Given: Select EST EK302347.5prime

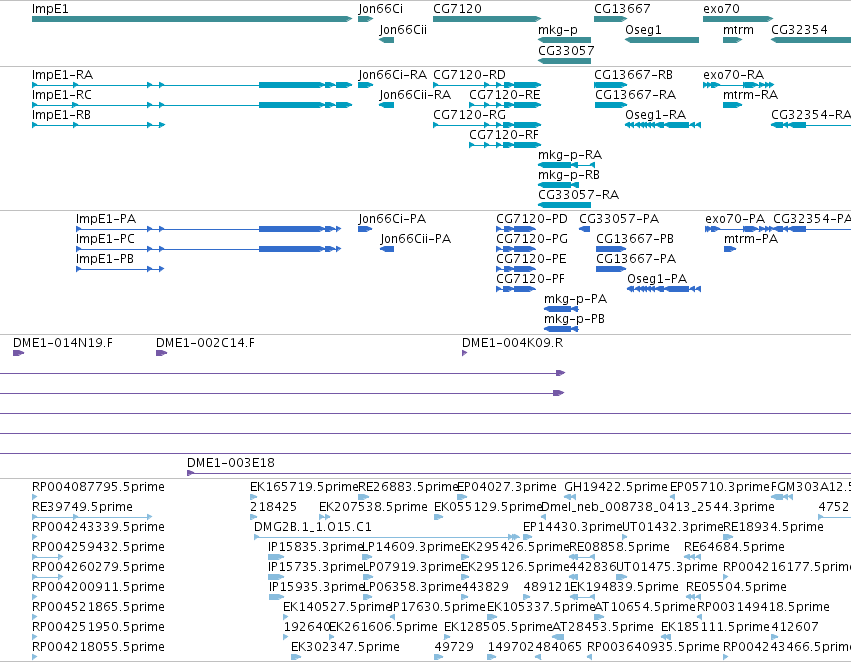Looking at the screenshot, I should point(296,657).
